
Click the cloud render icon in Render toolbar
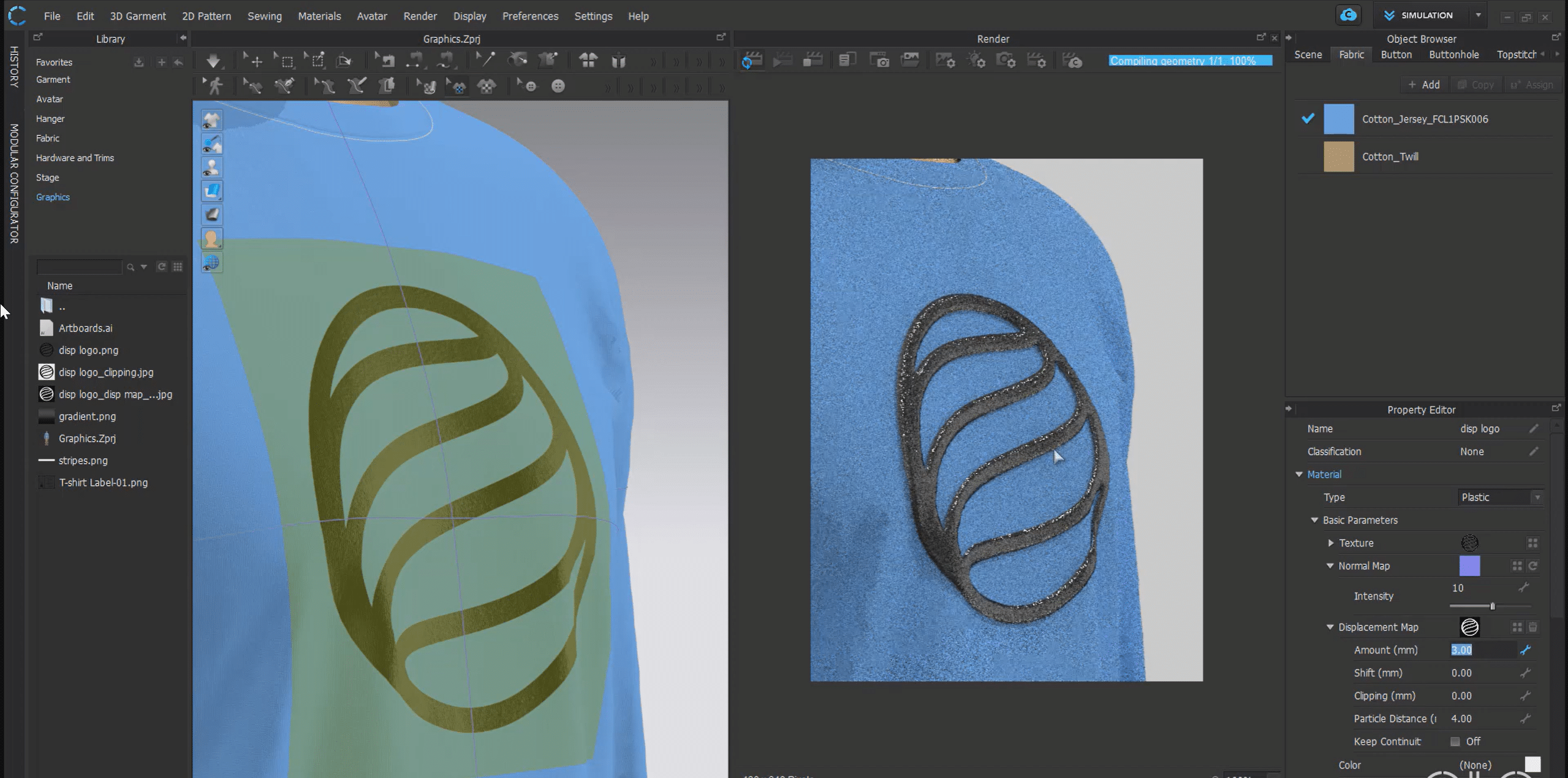1072,61
